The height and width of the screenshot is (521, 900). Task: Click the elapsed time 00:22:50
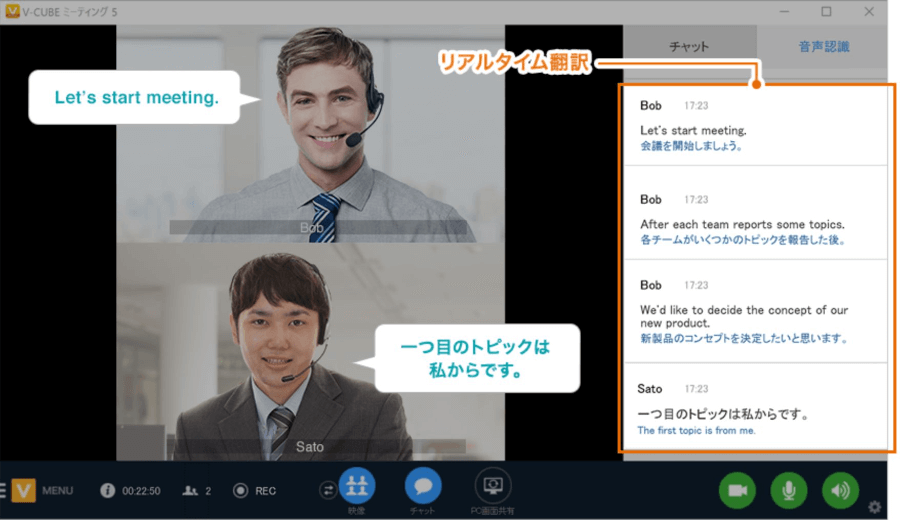pyautogui.click(x=141, y=491)
